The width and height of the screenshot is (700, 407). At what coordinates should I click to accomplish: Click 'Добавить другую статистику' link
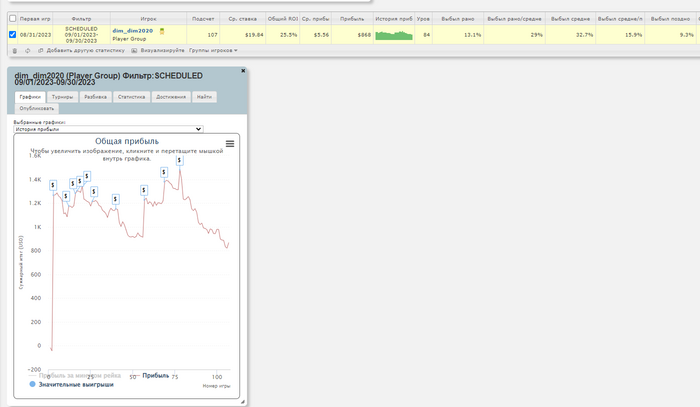coord(86,50)
